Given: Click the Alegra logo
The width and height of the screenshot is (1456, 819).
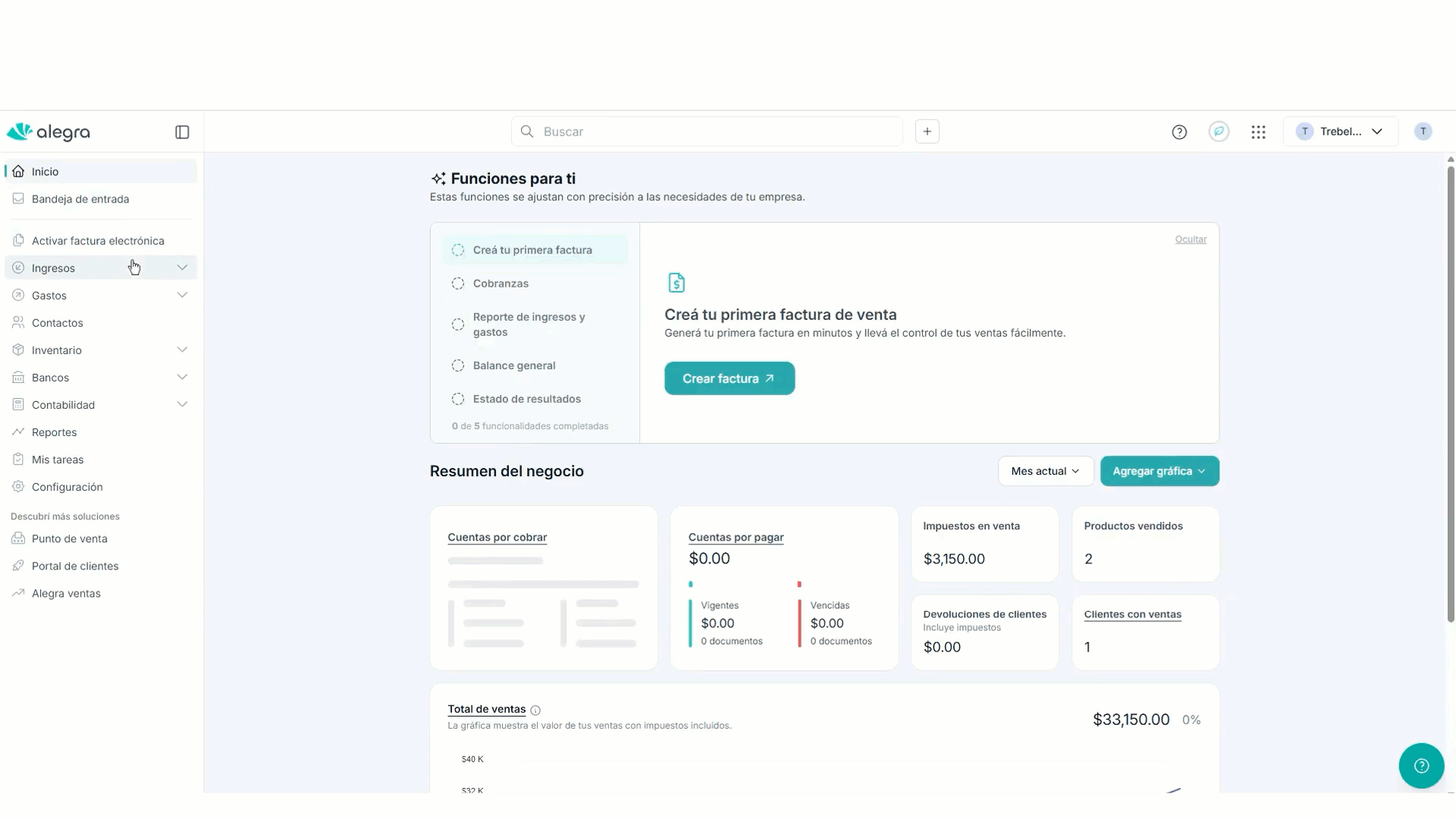Looking at the screenshot, I should coord(49,132).
